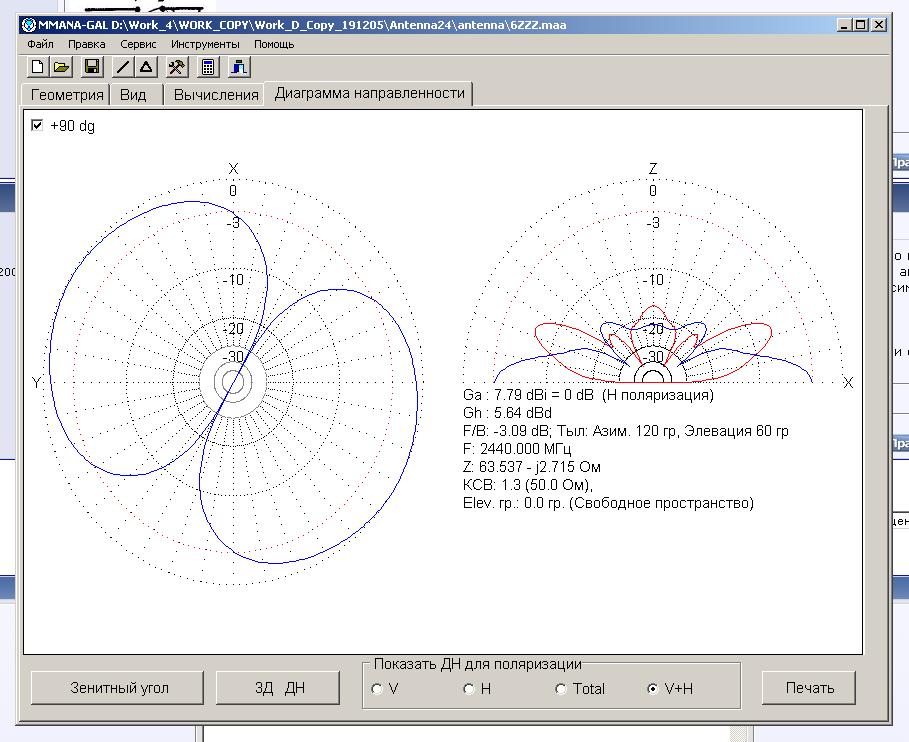Uncheck the +90 dg checkbox

point(38,126)
